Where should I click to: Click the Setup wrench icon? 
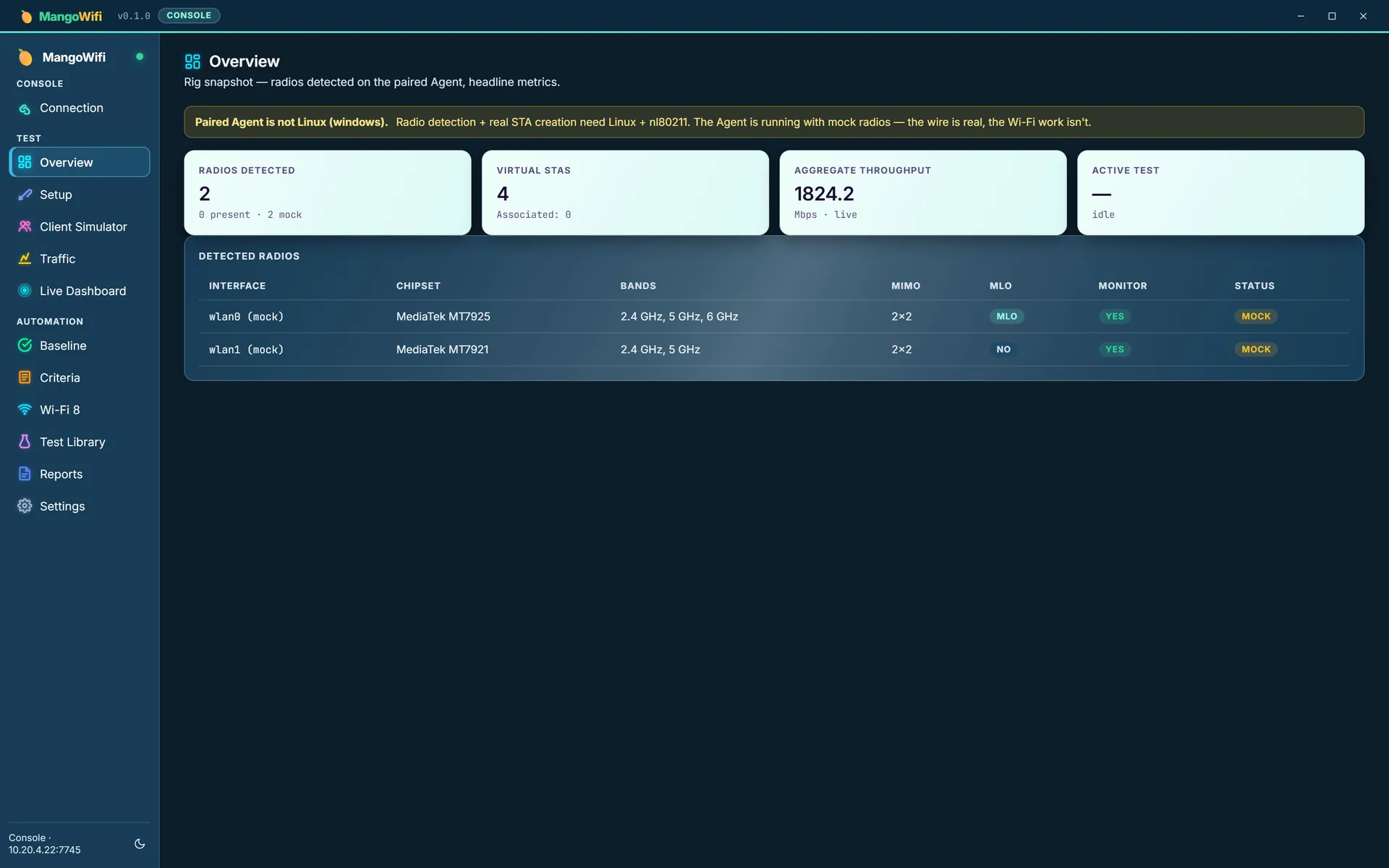coord(25,195)
